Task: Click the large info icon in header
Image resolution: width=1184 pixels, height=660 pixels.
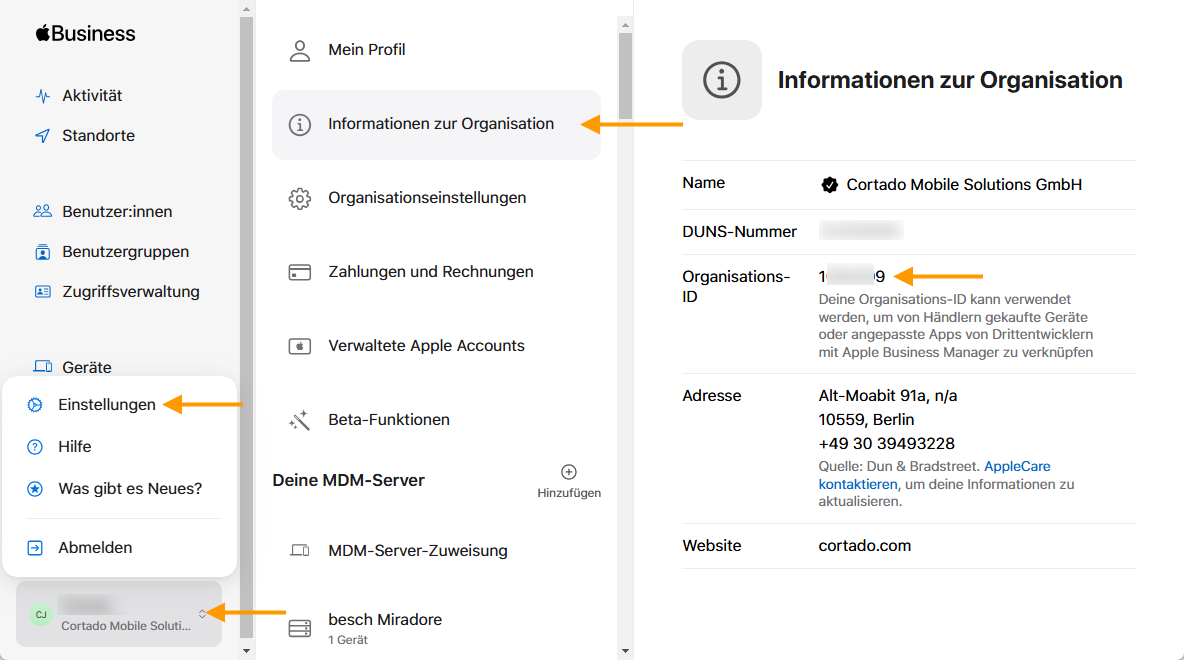Action: [x=722, y=80]
